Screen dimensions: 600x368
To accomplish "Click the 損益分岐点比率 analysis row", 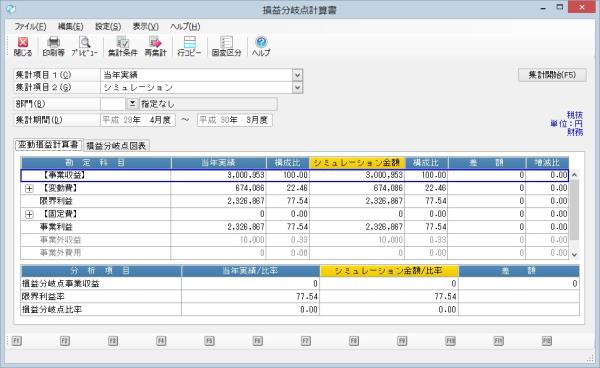I will click(x=300, y=309).
